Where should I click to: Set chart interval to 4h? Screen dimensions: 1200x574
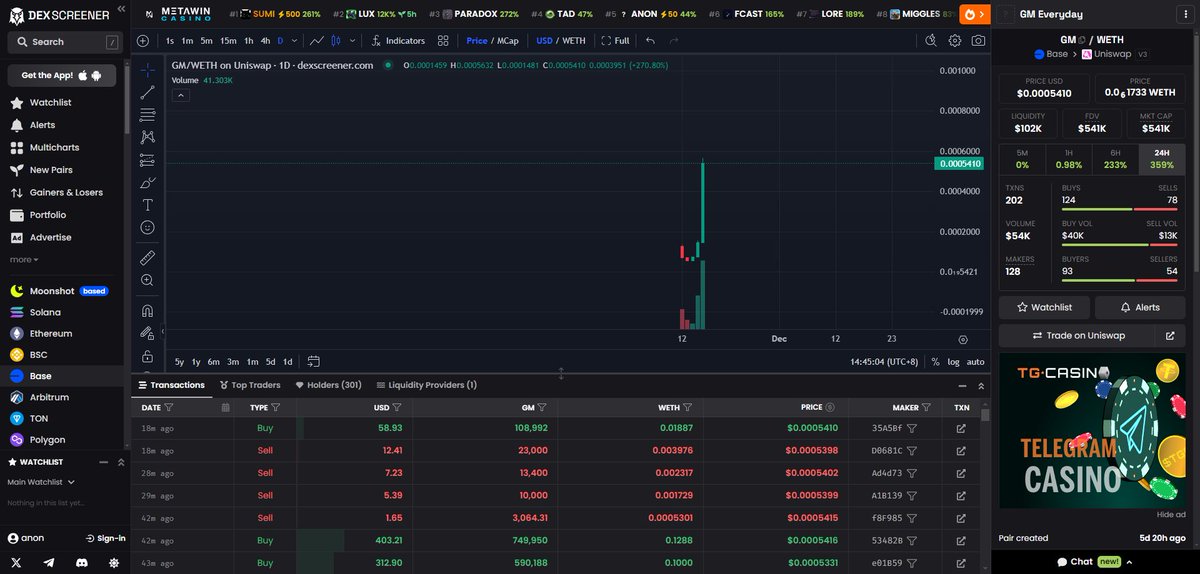point(265,41)
